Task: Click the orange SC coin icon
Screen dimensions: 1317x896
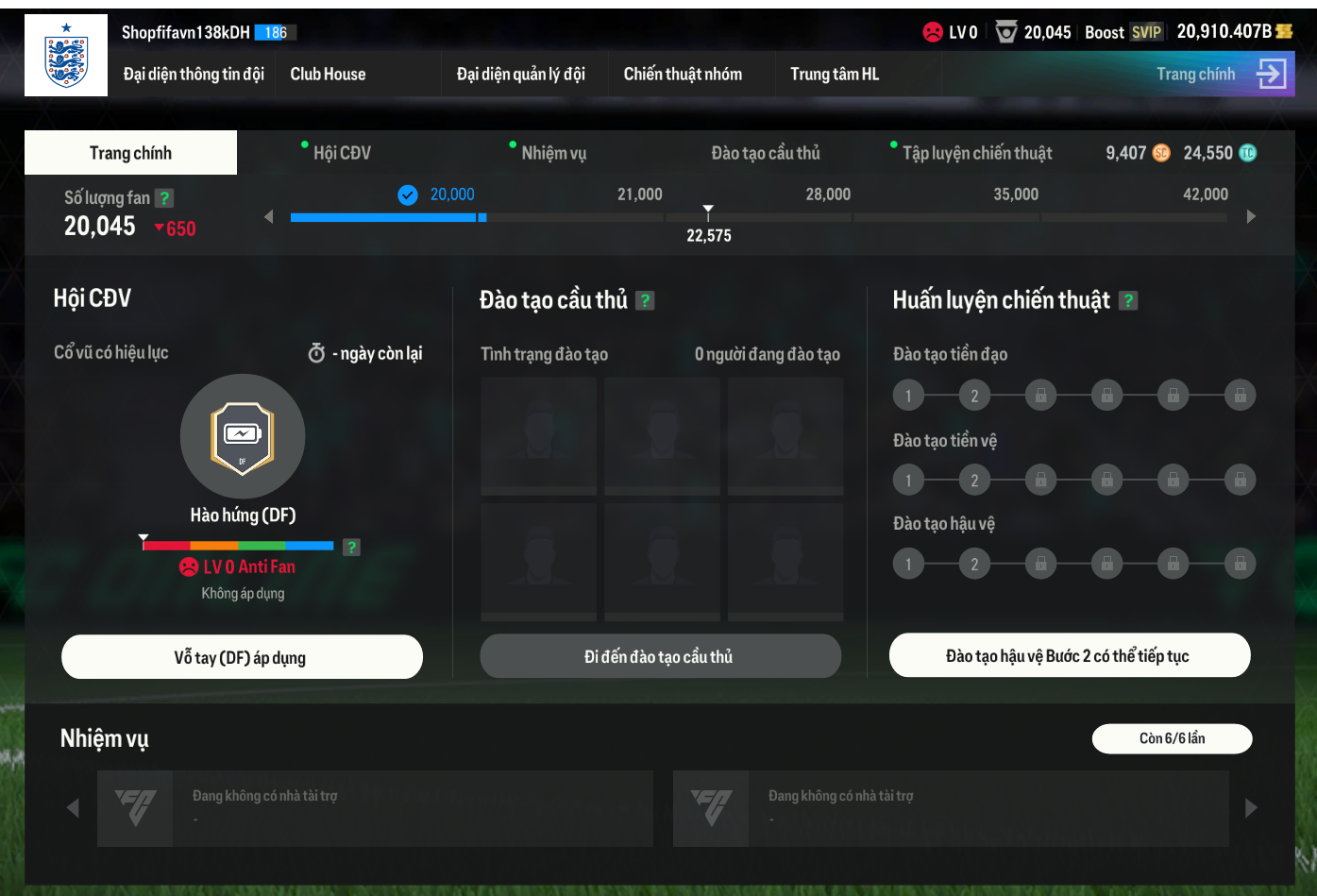Action: 1161,153
